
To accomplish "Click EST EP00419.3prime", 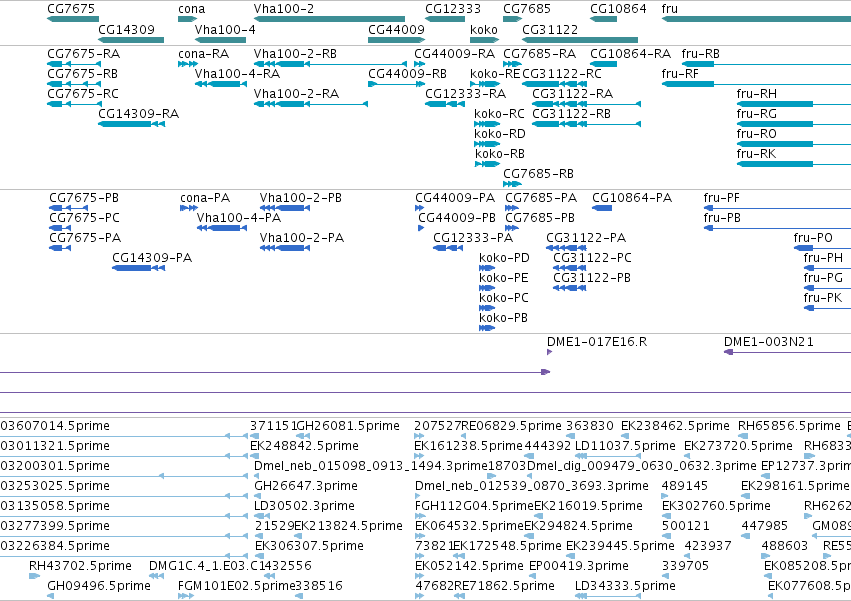I will tap(579, 566).
